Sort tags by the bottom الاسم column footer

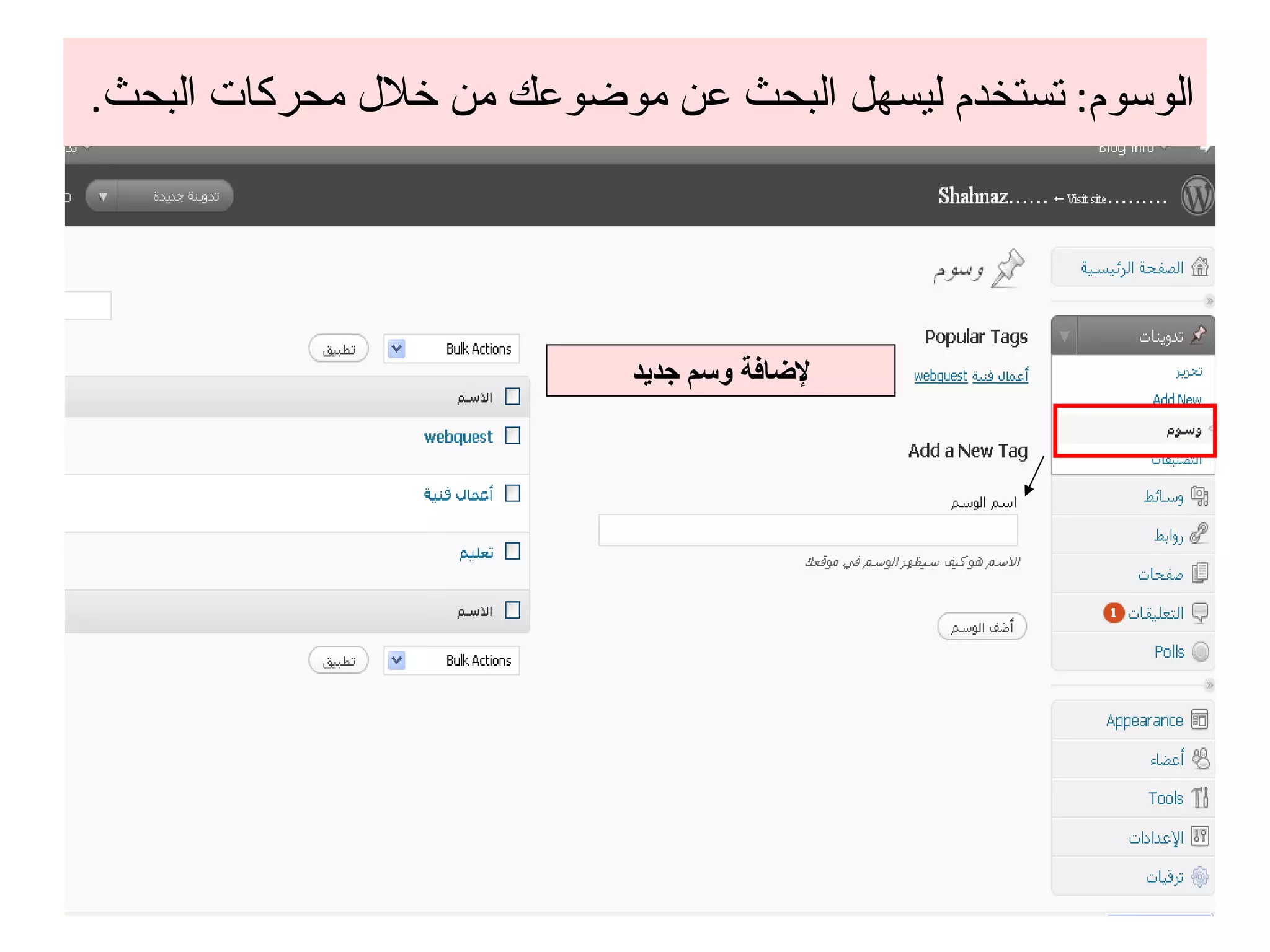click(474, 612)
